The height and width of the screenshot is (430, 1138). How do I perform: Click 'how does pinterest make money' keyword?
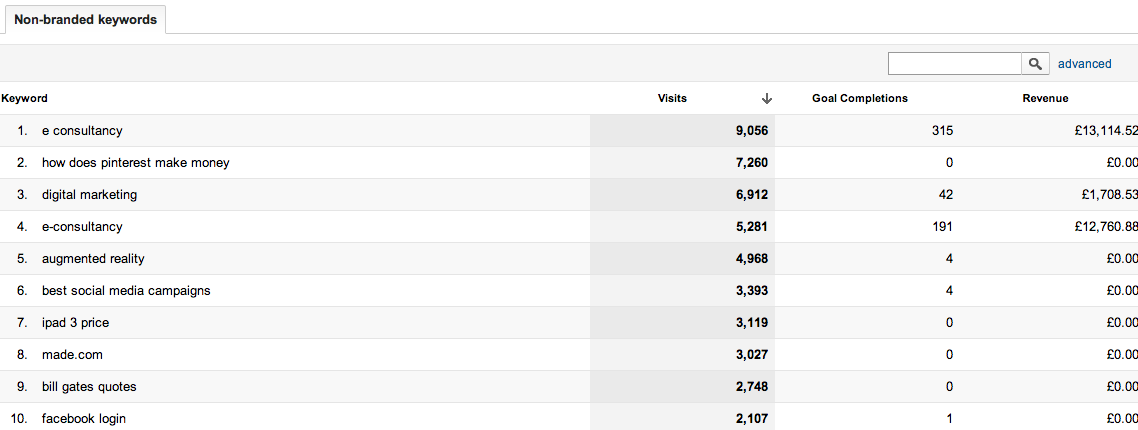(135, 163)
